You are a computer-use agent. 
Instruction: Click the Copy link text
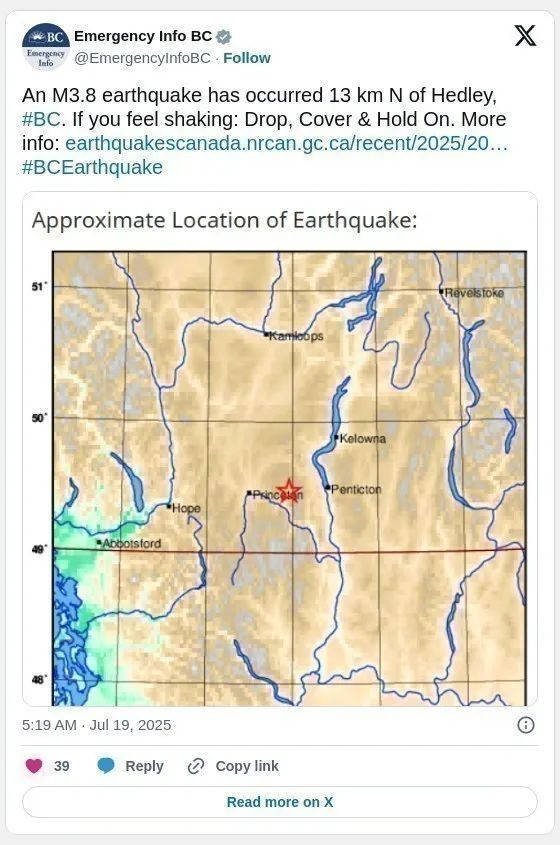click(247, 766)
